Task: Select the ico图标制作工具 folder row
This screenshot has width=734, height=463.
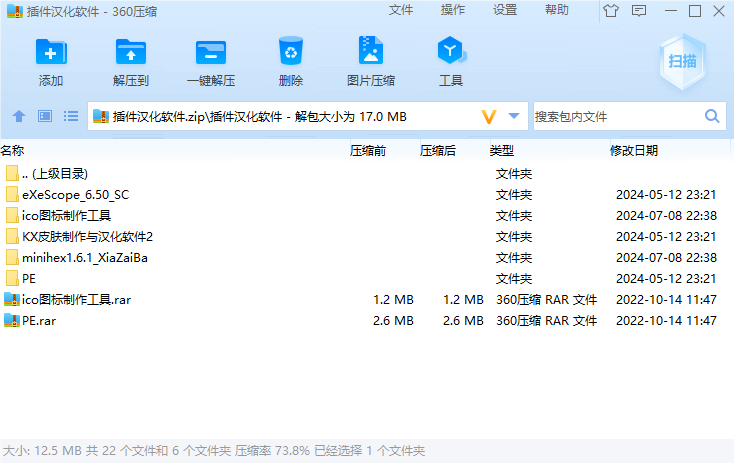Action: pos(365,216)
